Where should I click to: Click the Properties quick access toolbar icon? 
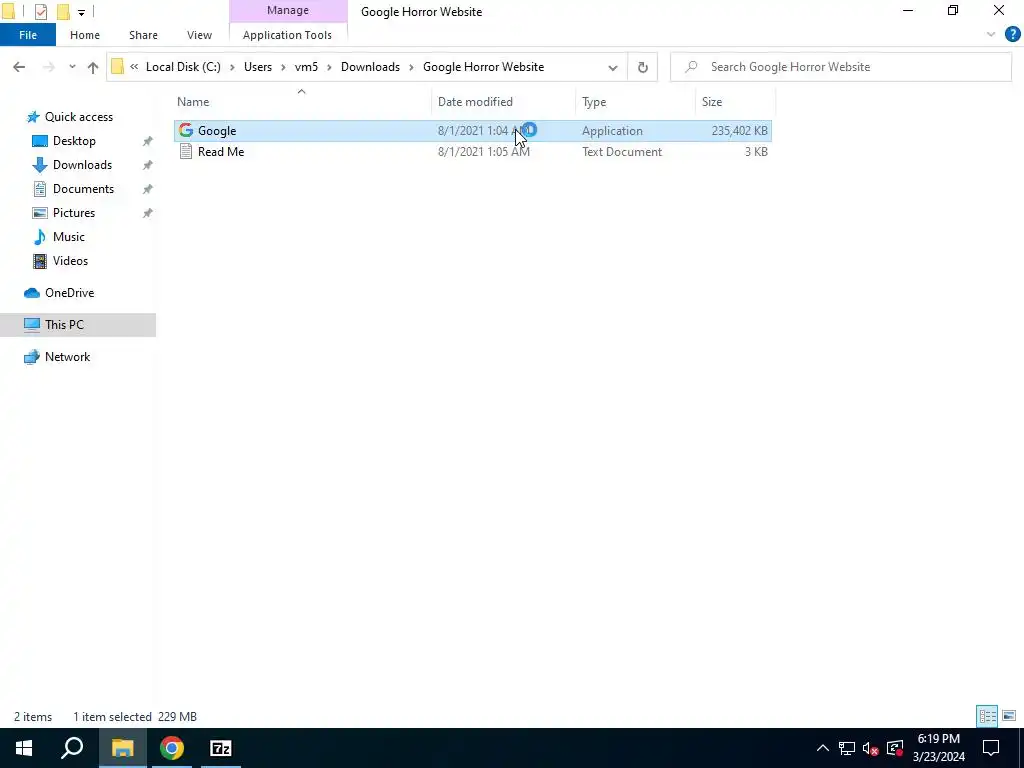(x=40, y=11)
